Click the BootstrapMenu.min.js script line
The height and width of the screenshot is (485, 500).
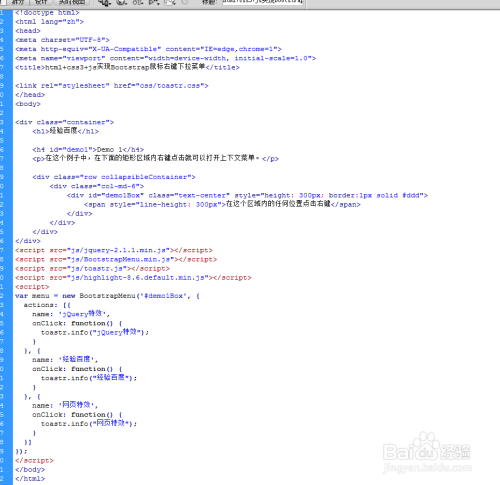click(x=116, y=259)
